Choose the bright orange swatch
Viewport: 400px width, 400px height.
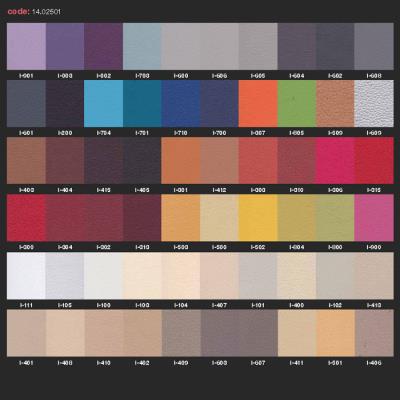[258, 104]
